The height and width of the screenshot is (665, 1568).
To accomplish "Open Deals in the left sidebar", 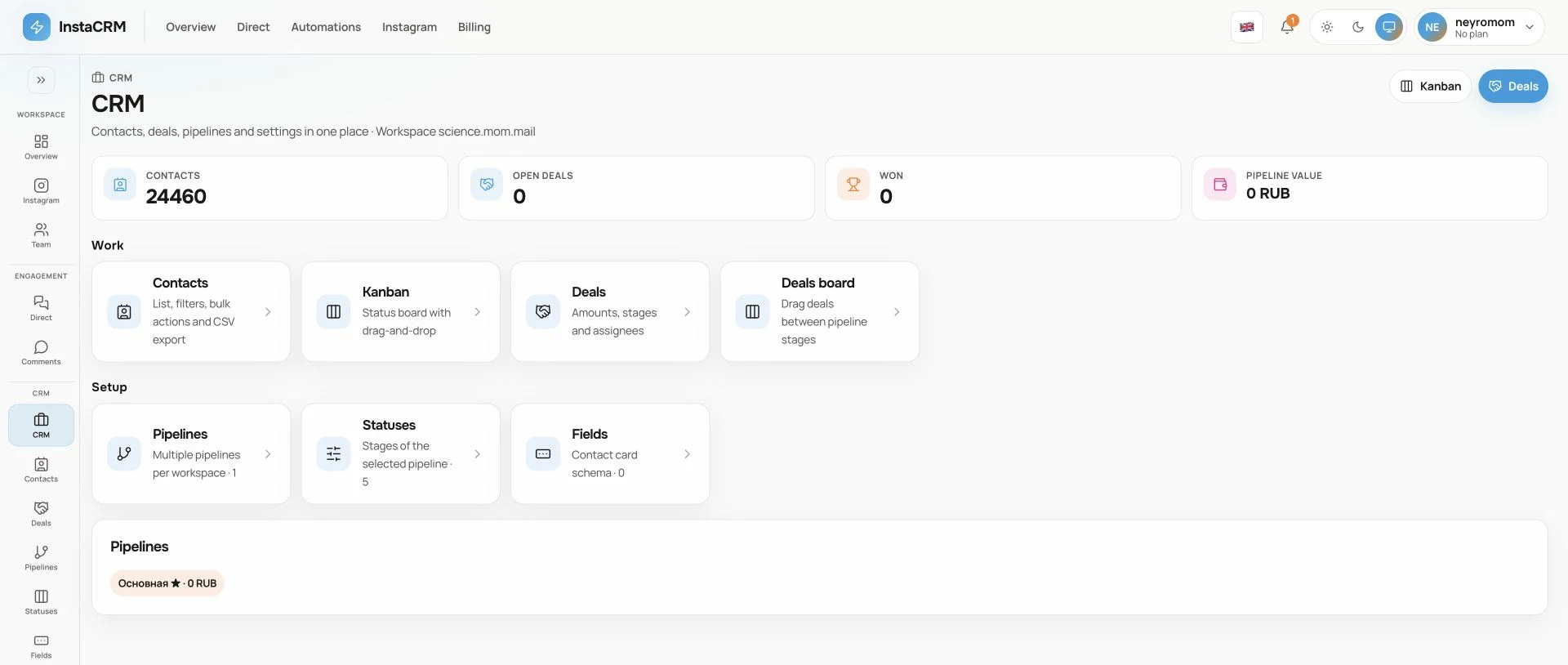I will [x=41, y=514].
